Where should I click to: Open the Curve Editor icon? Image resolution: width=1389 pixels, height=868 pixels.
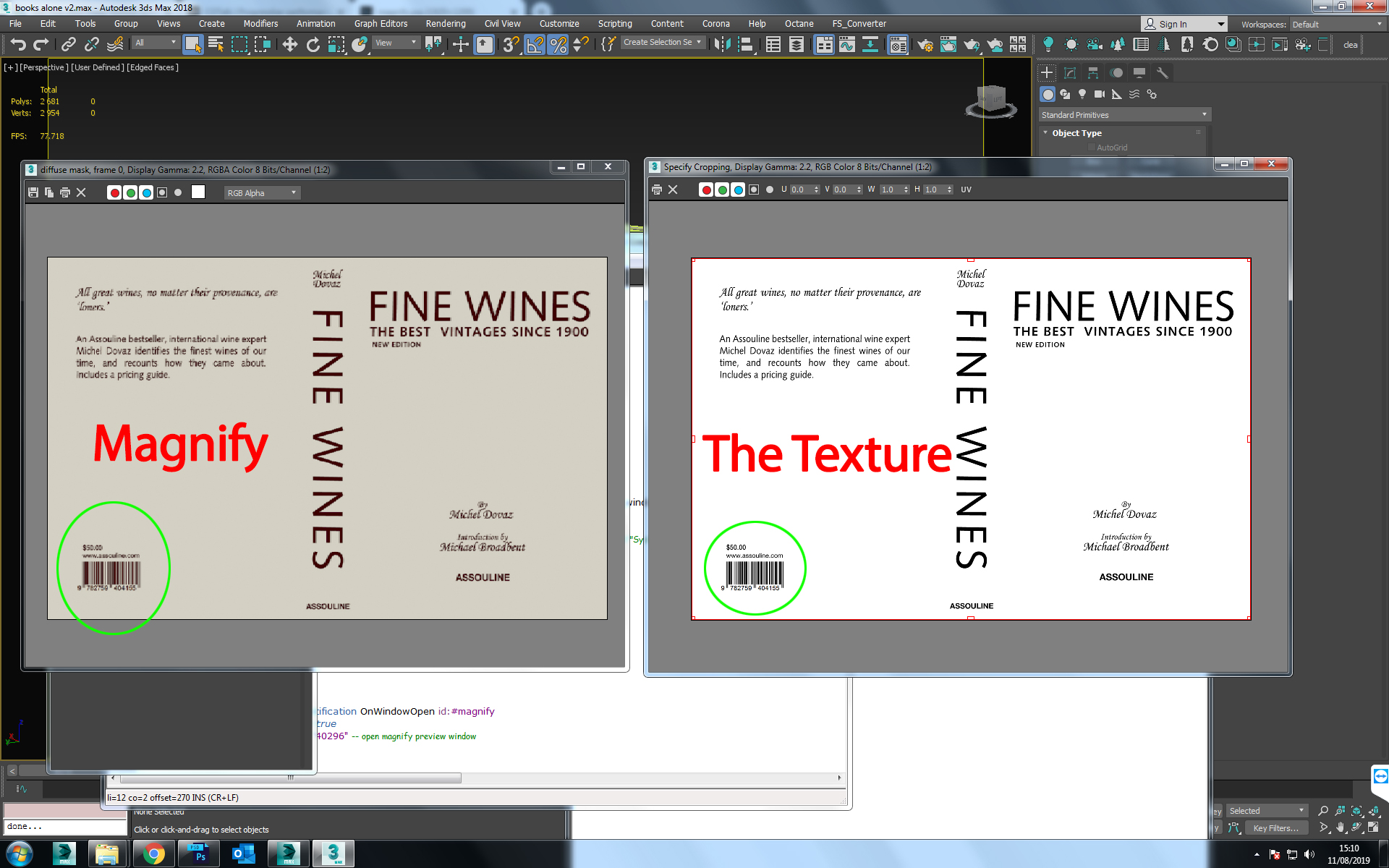(x=846, y=45)
